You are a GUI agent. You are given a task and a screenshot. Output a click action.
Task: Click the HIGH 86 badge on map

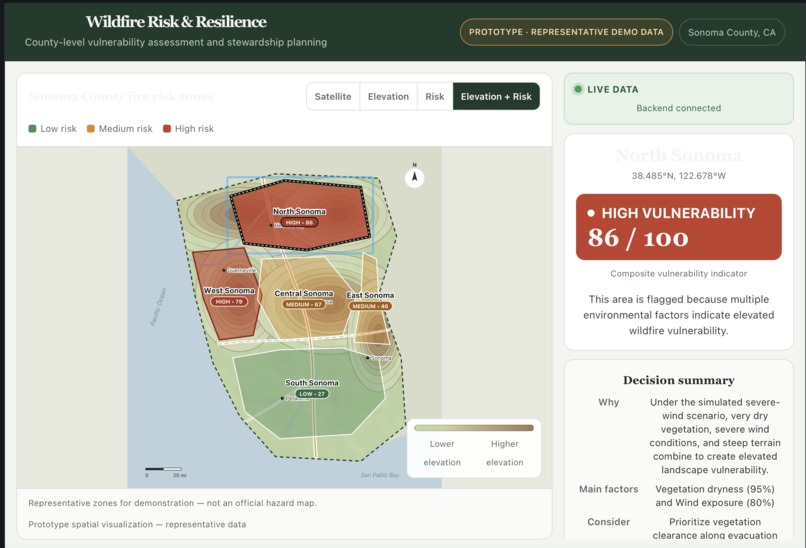[299, 222]
